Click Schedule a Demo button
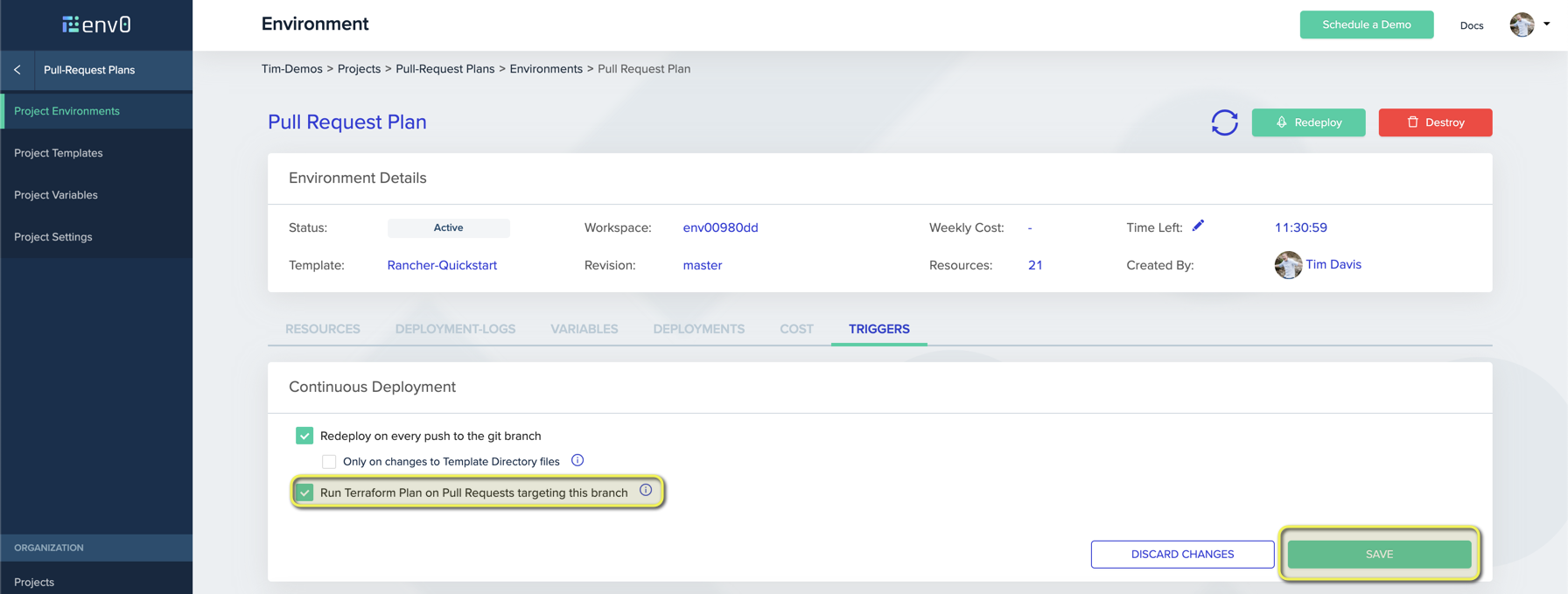 (x=1366, y=24)
